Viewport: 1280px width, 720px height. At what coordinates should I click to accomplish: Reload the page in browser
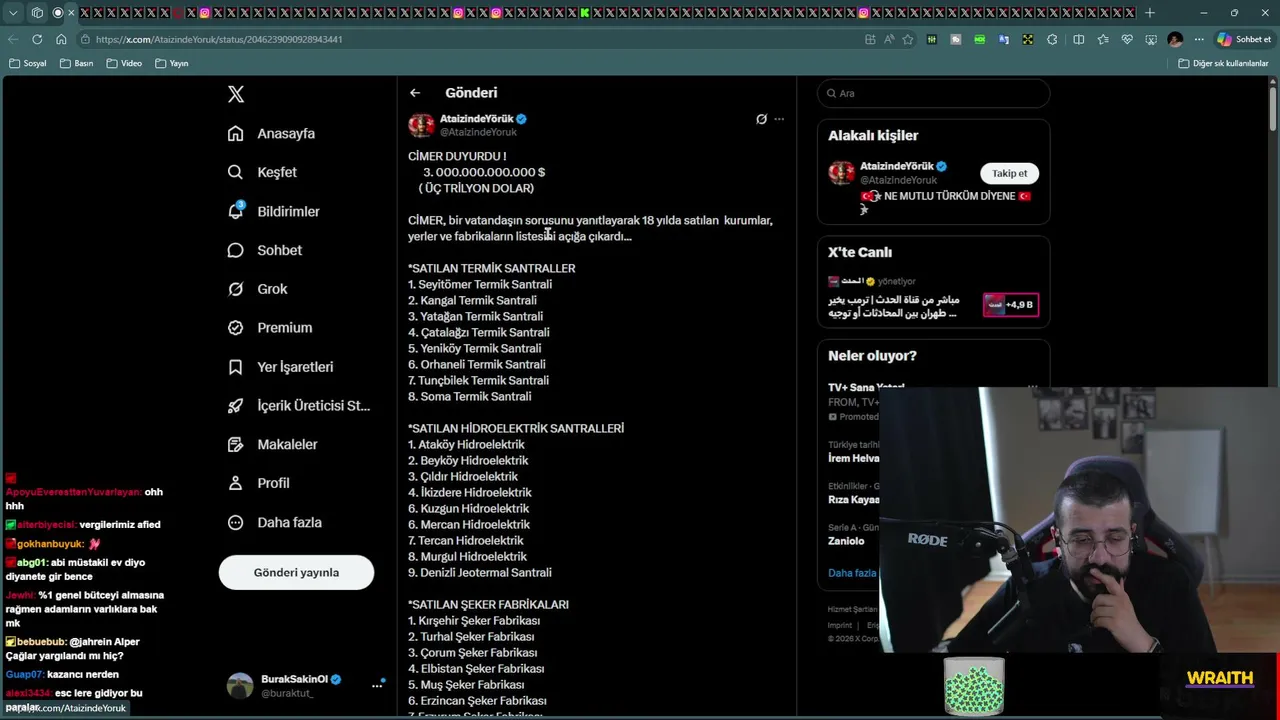click(x=37, y=39)
